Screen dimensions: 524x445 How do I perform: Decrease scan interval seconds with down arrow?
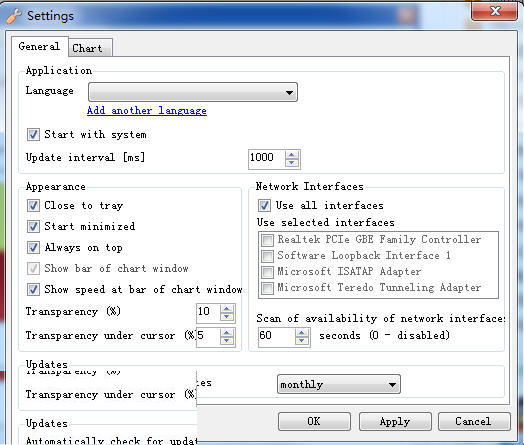click(x=302, y=340)
